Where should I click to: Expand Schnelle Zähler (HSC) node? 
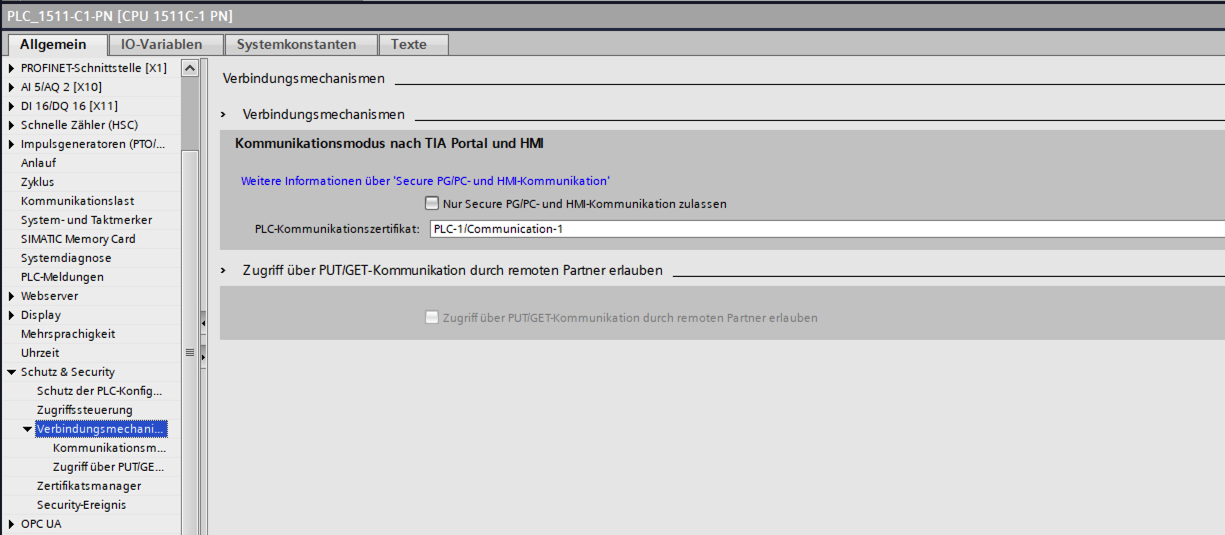pos(12,125)
